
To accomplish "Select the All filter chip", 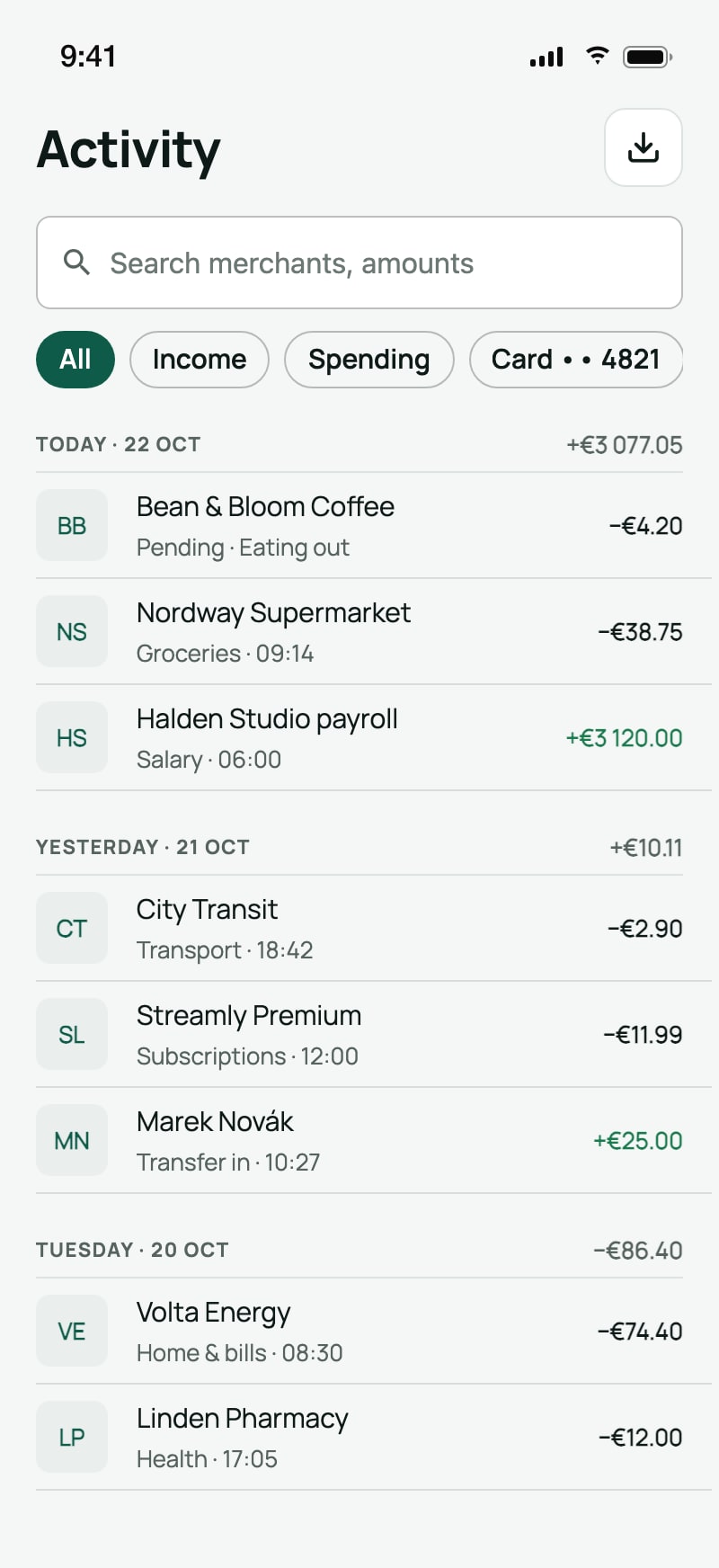I will click(75, 360).
